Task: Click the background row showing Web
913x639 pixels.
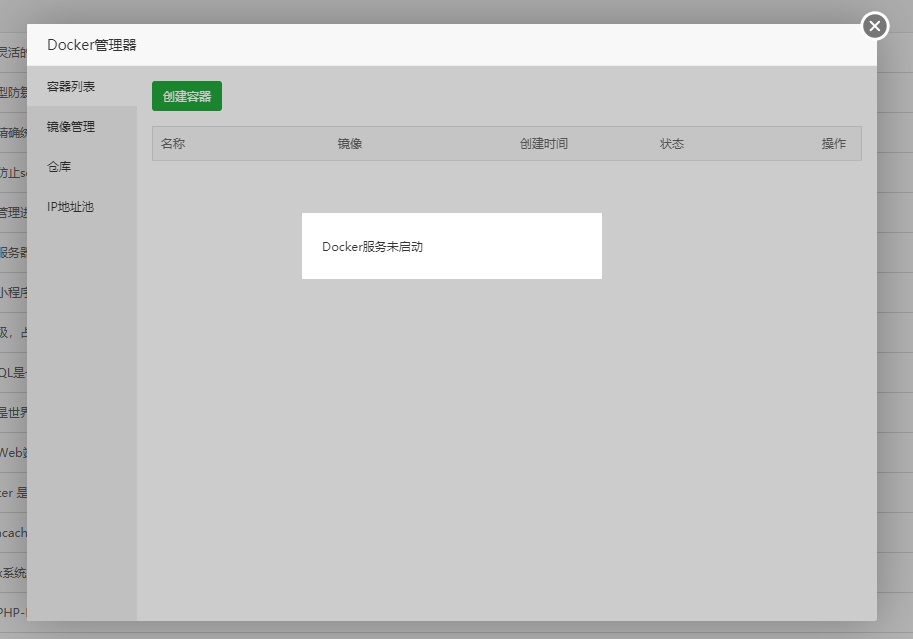Action: (13, 453)
